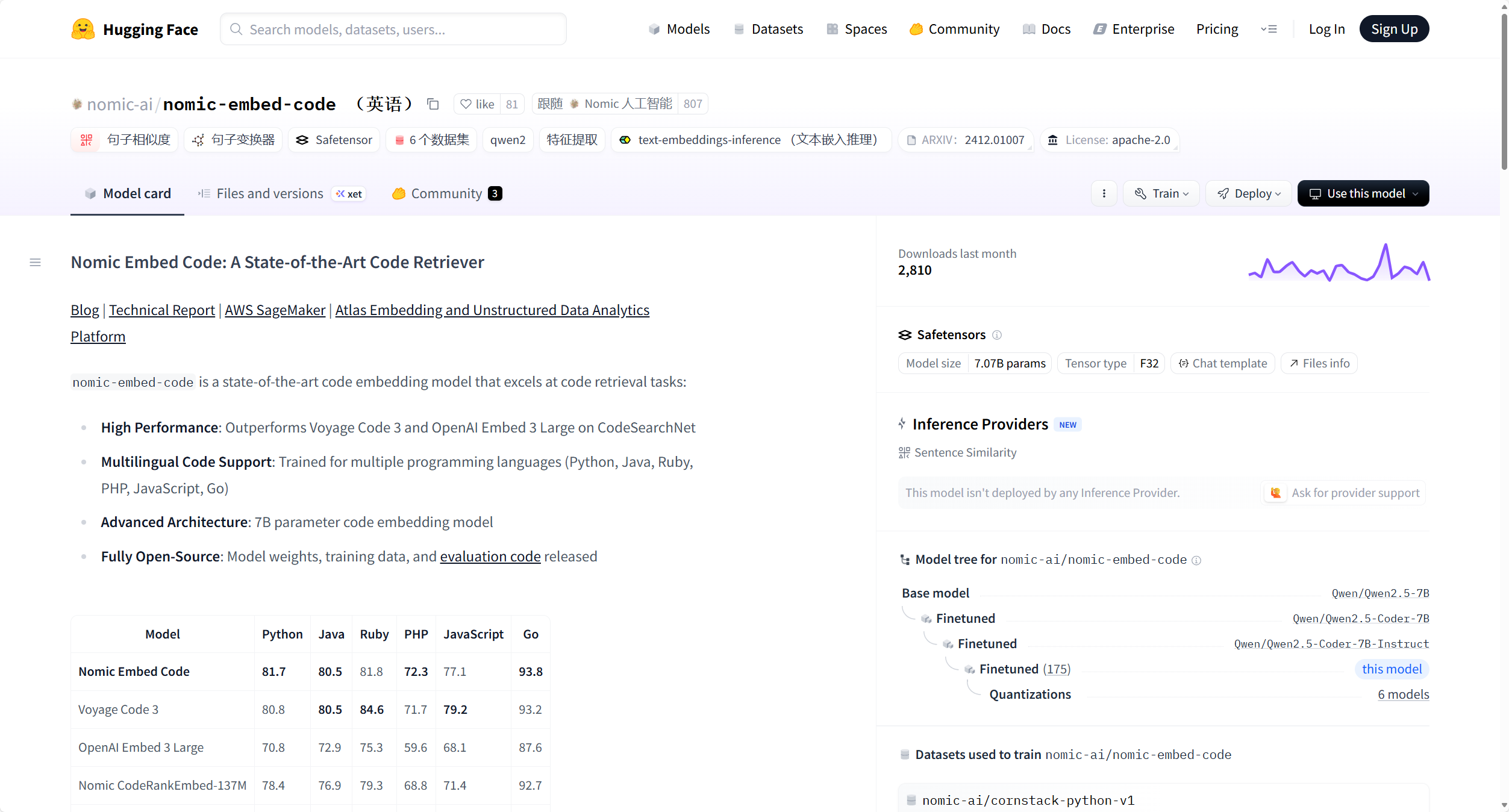
Task: Focus the search models input field
Action: click(x=393, y=29)
